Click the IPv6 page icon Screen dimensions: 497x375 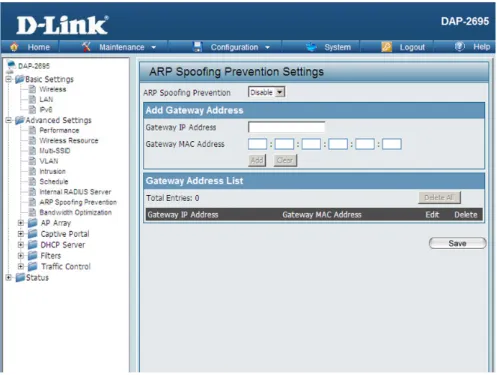pyautogui.click(x=32, y=110)
